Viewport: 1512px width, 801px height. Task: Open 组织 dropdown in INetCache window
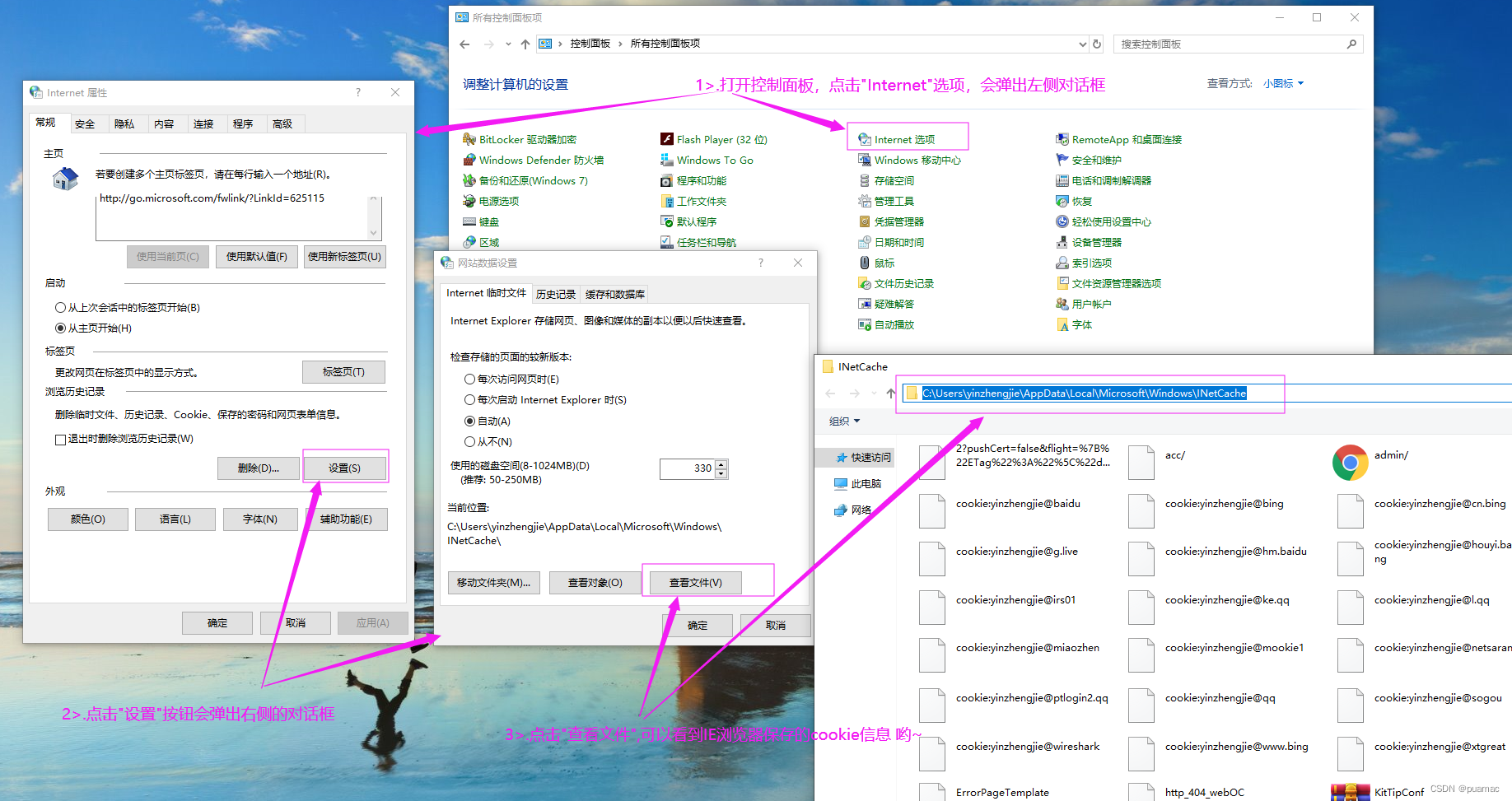[x=845, y=421]
